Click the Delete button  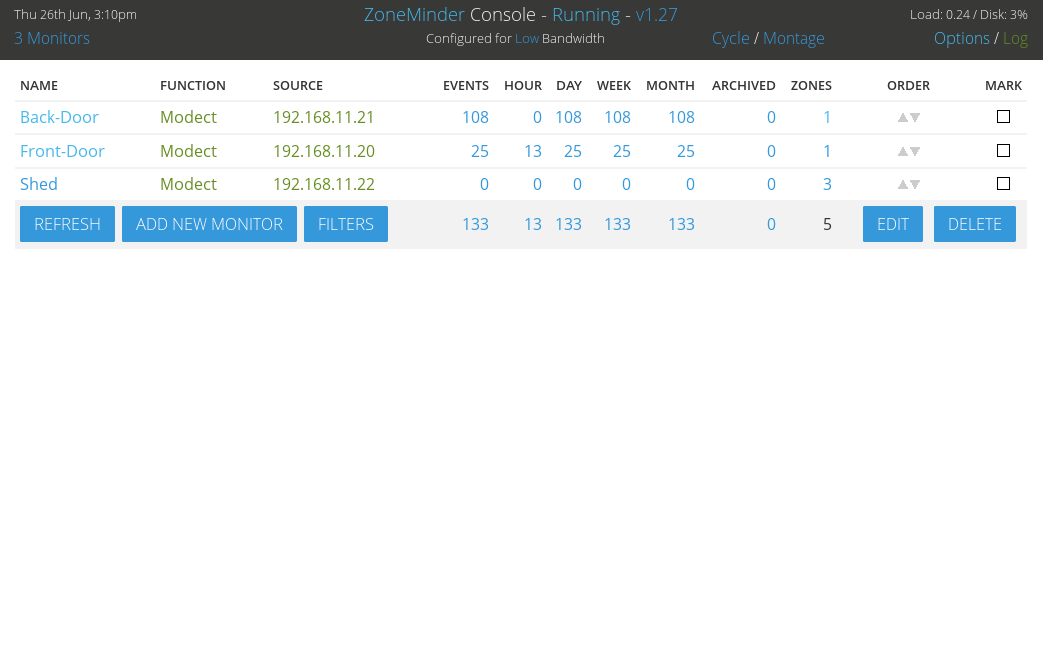(x=974, y=224)
